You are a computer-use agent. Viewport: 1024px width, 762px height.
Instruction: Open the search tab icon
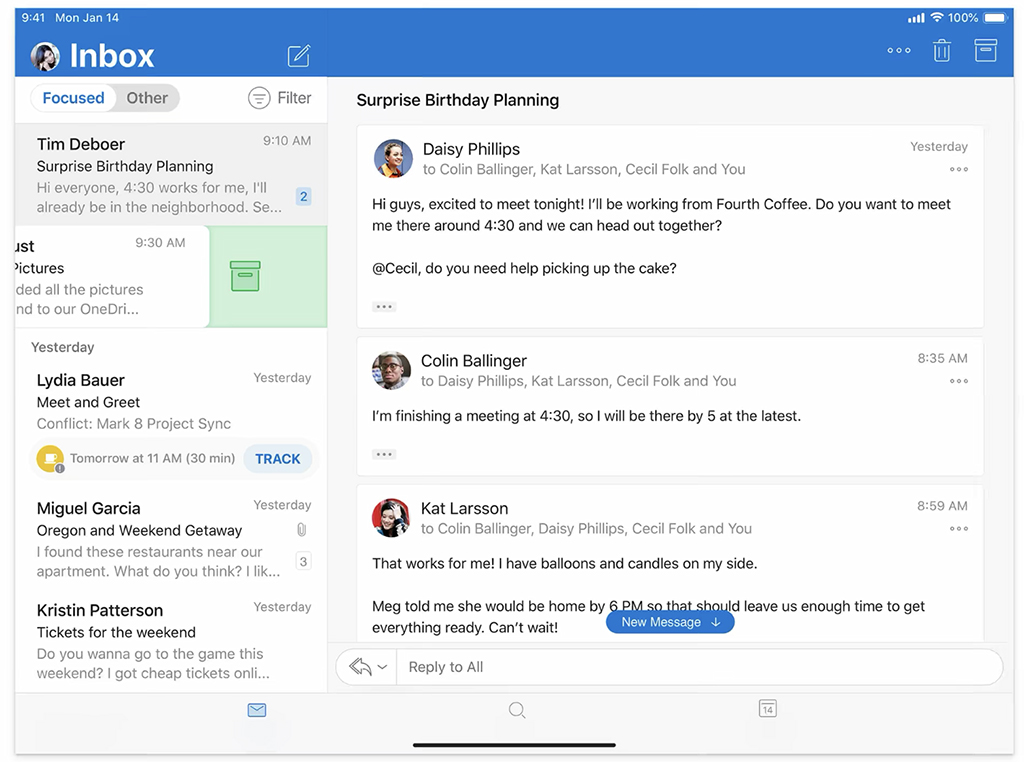517,710
